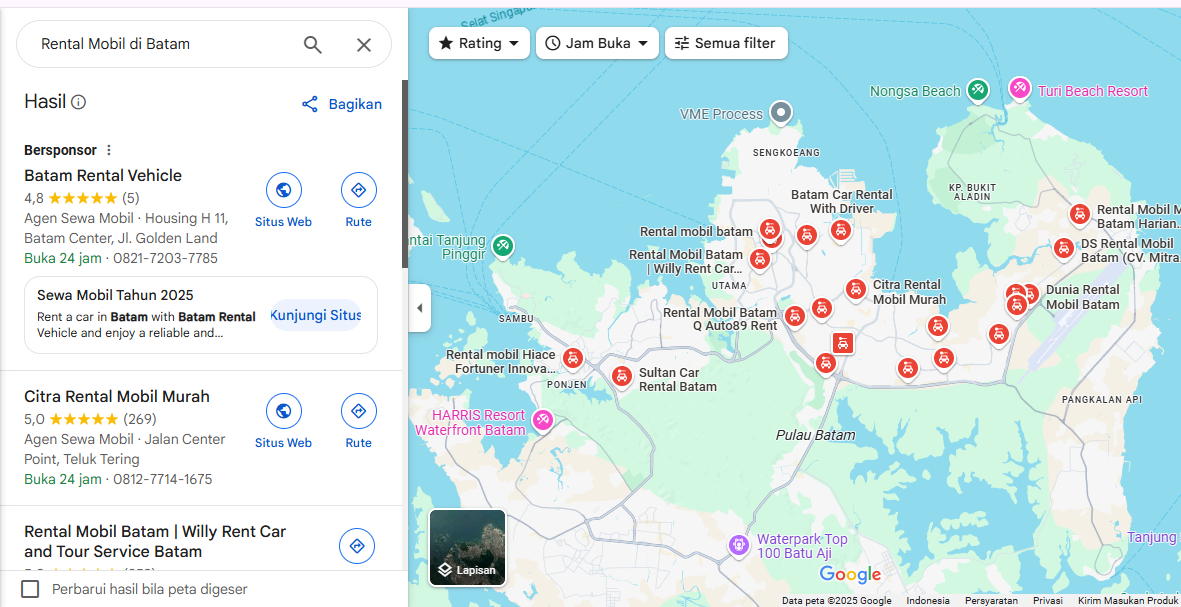Open the Hasil info icon
Screen dimensions: 1181x607
(x=78, y=102)
